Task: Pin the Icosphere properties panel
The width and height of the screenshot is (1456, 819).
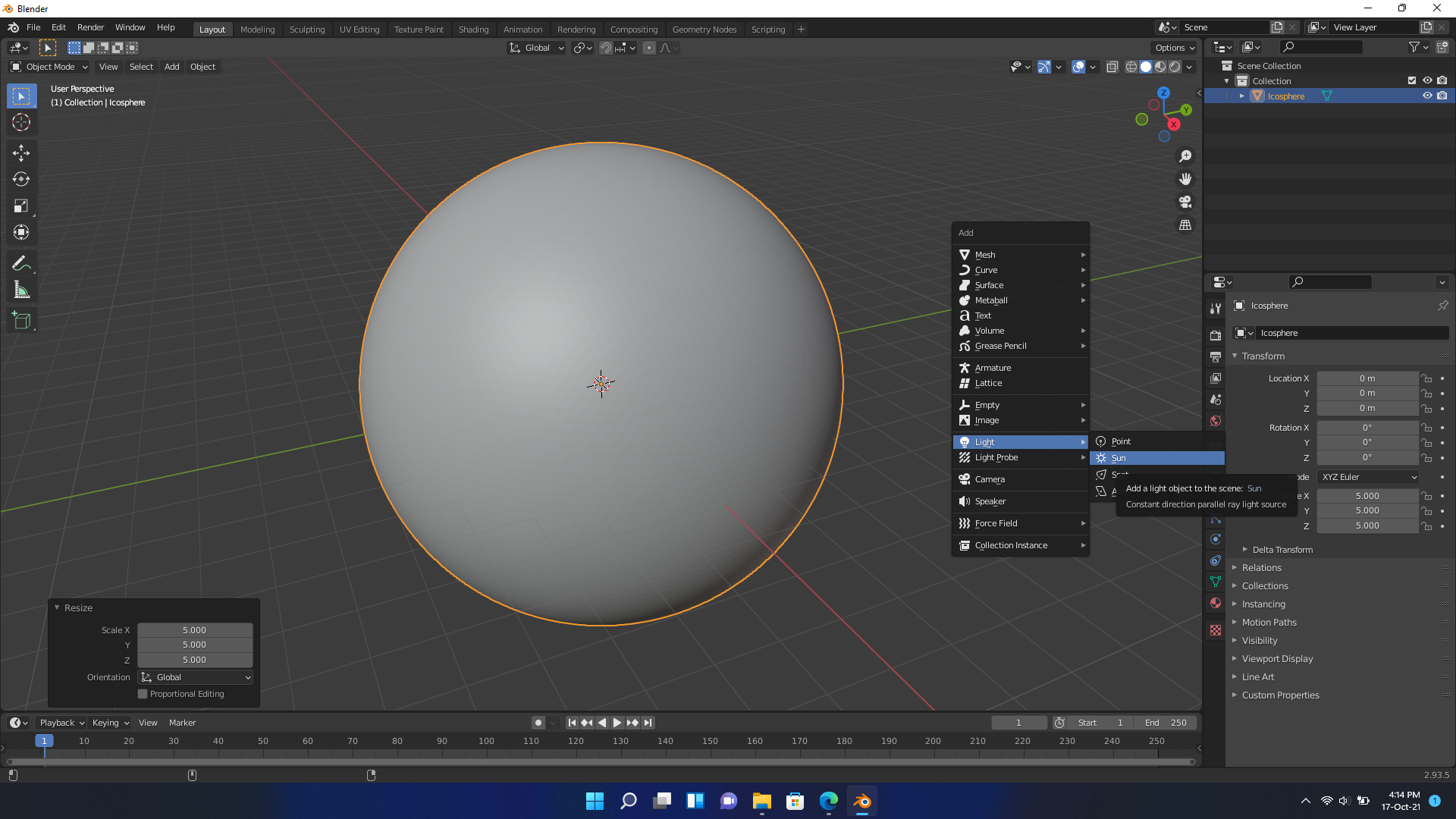Action: coord(1442,306)
